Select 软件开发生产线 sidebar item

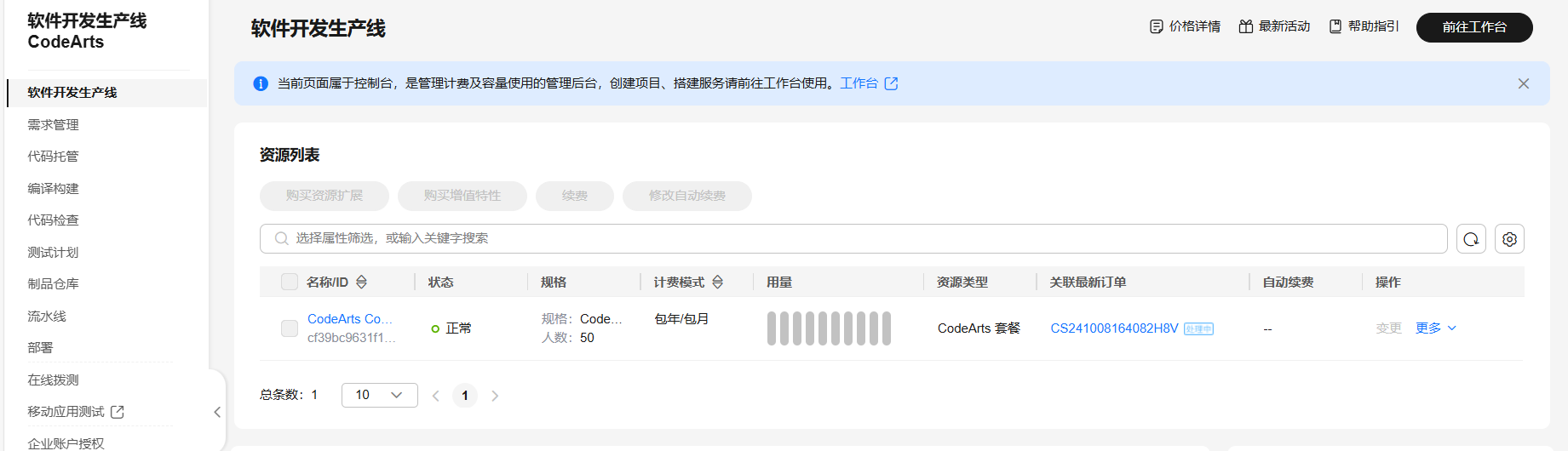[107, 93]
